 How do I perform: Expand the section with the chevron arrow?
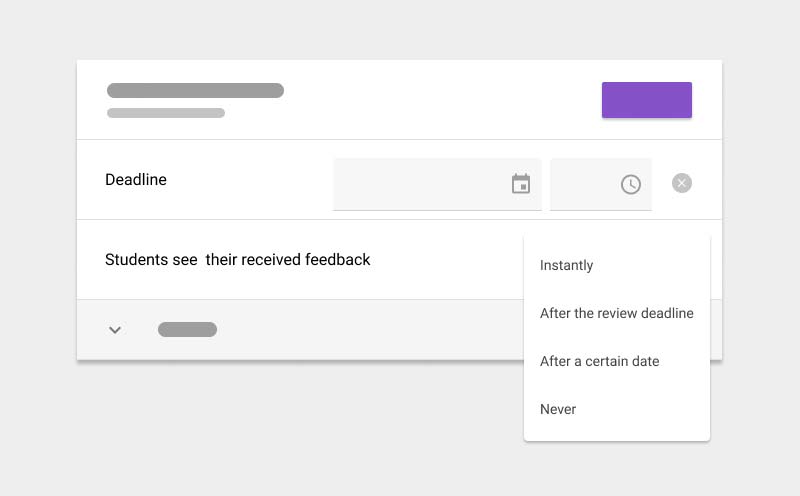(115, 330)
